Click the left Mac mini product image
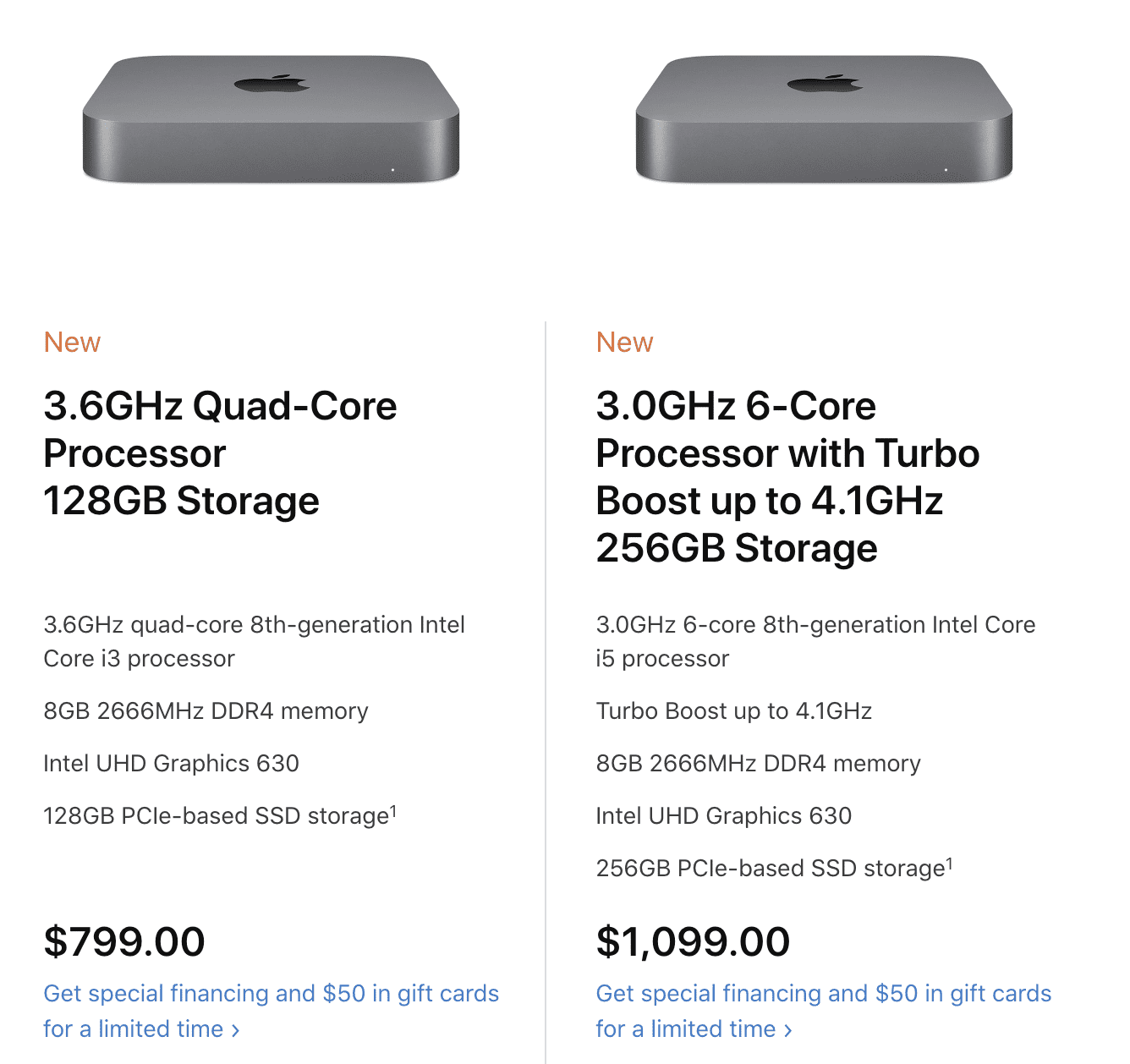 pos(271,118)
